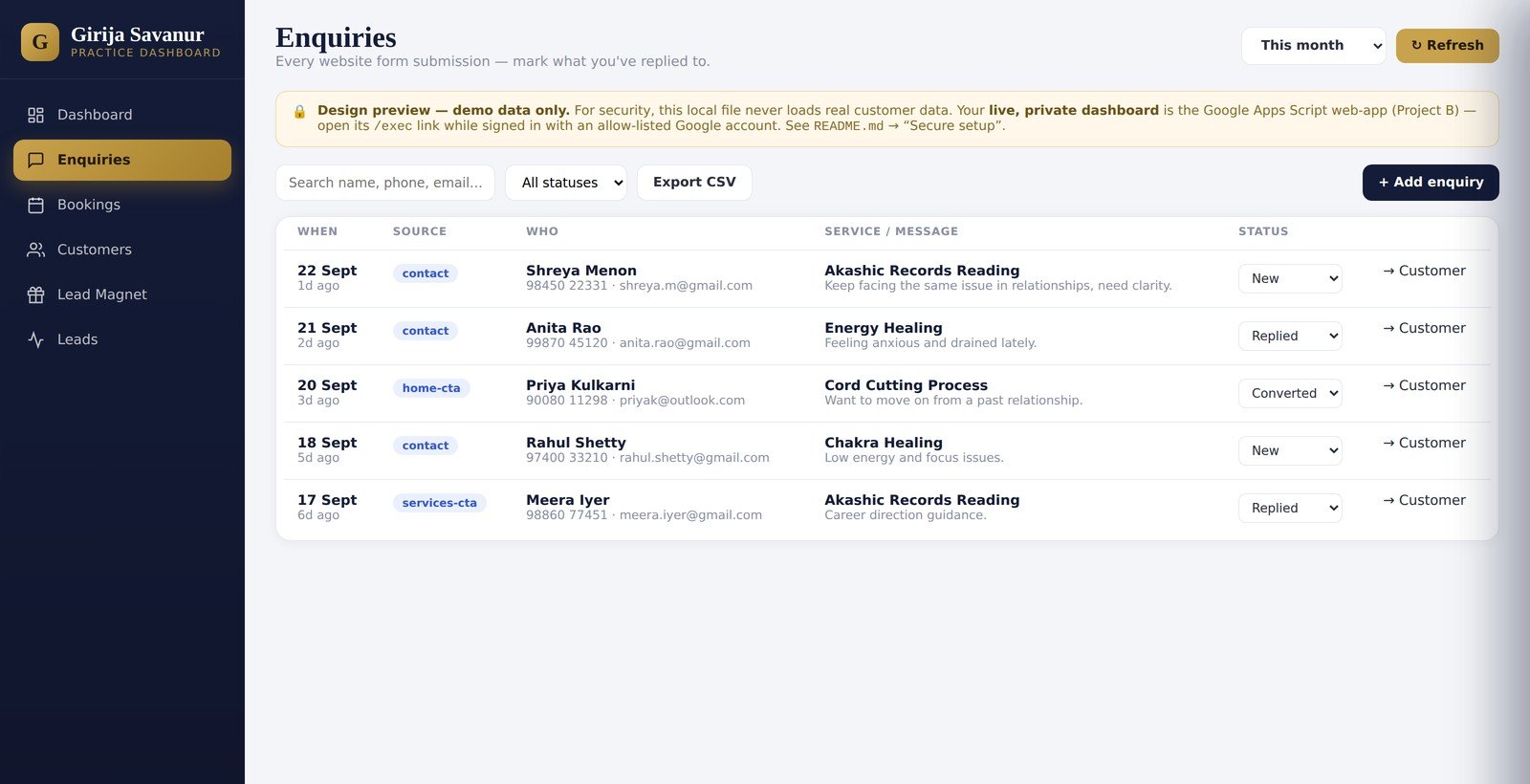Click the Customers people icon

pos(35,250)
